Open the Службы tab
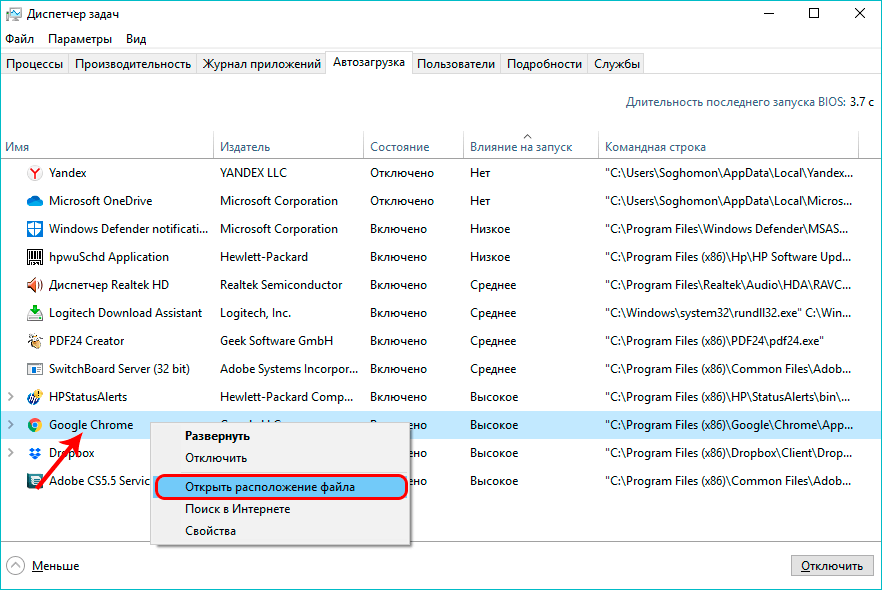This screenshot has height=590, width=882. tap(617, 63)
